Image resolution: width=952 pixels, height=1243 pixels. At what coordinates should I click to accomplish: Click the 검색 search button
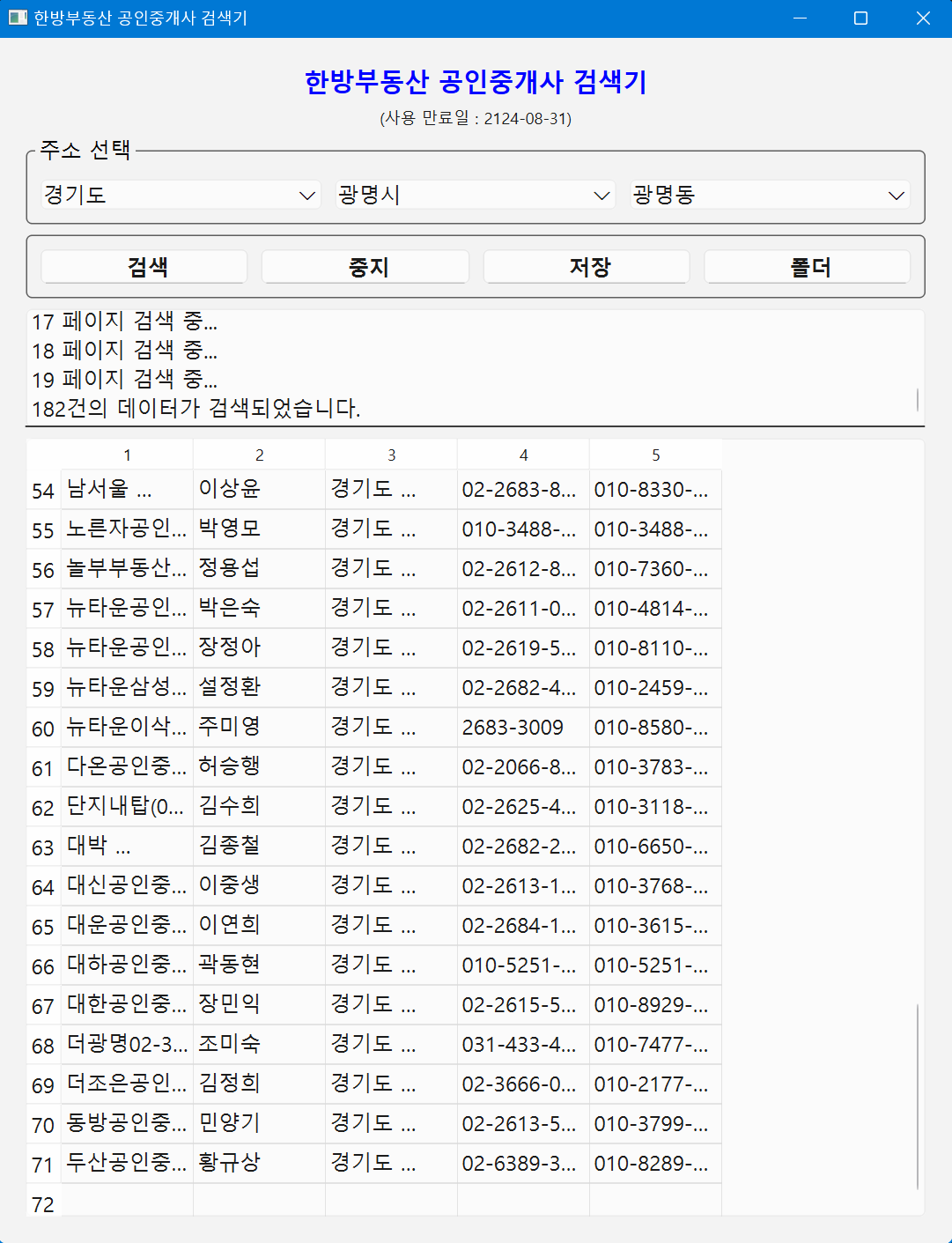pyautogui.click(x=144, y=266)
